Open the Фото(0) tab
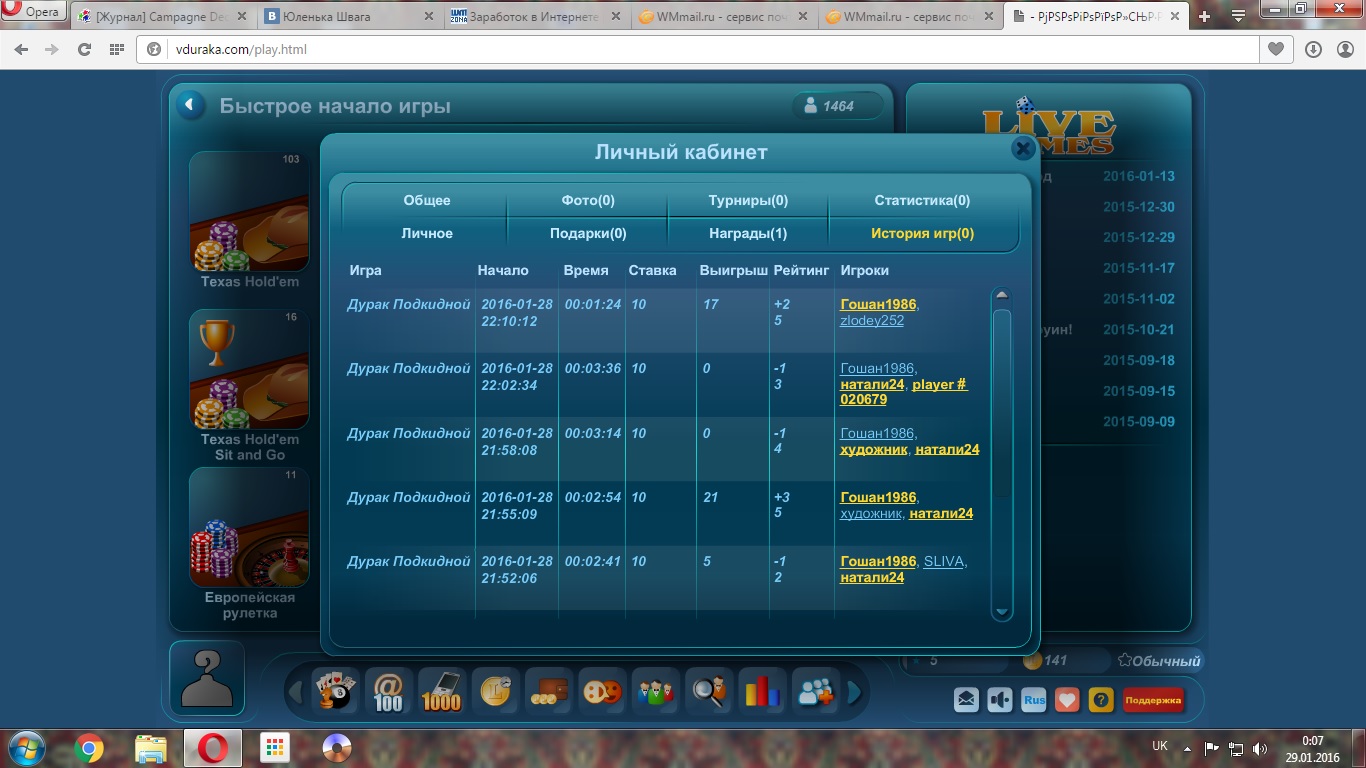This screenshot has width=1366, height=768. tap(588, 200)
